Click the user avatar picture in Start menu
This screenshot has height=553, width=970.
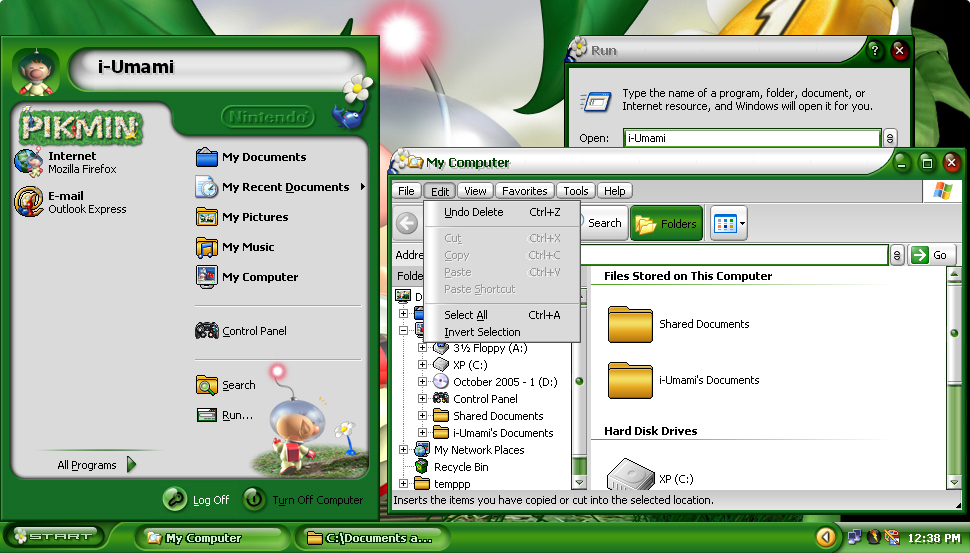pos(35,73)
